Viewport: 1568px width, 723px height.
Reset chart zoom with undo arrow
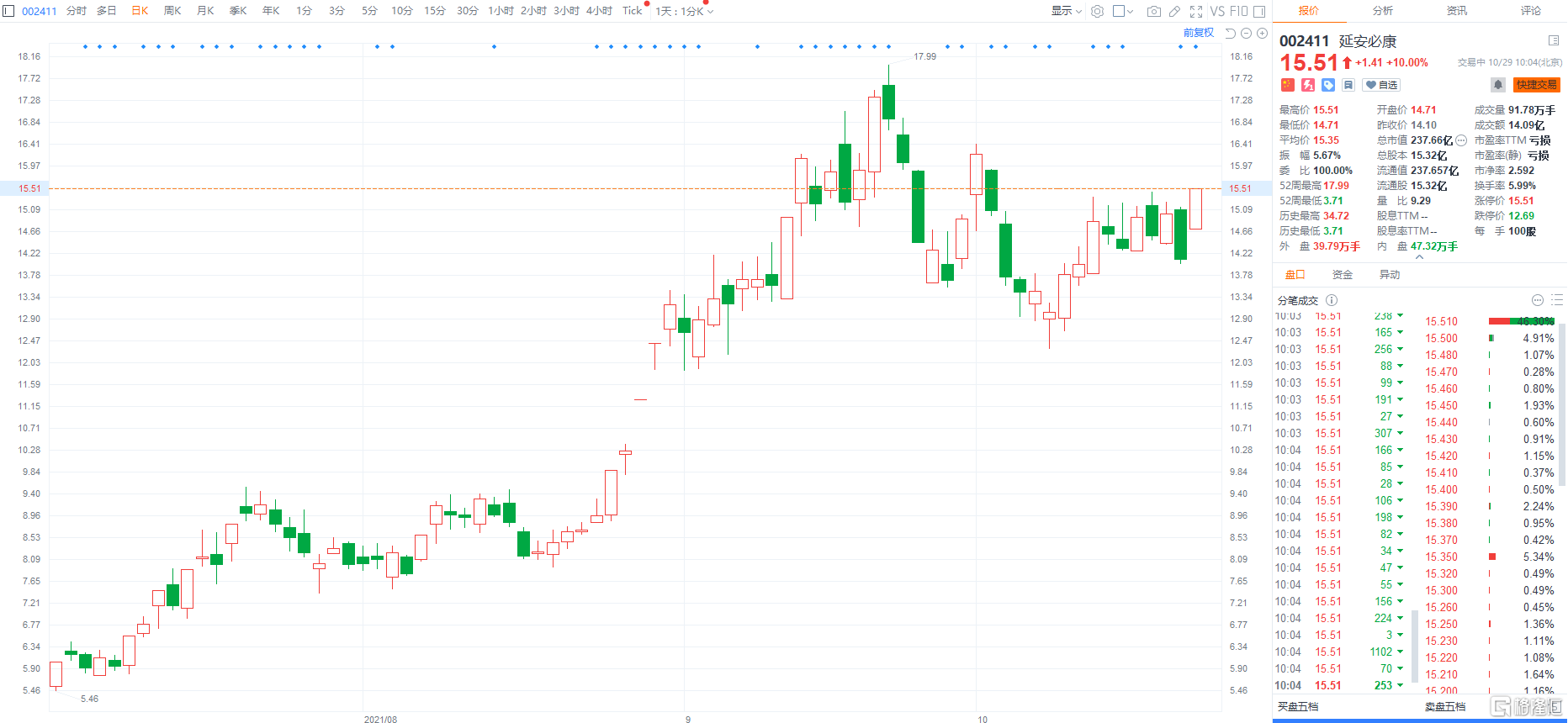click(1231, 33)
